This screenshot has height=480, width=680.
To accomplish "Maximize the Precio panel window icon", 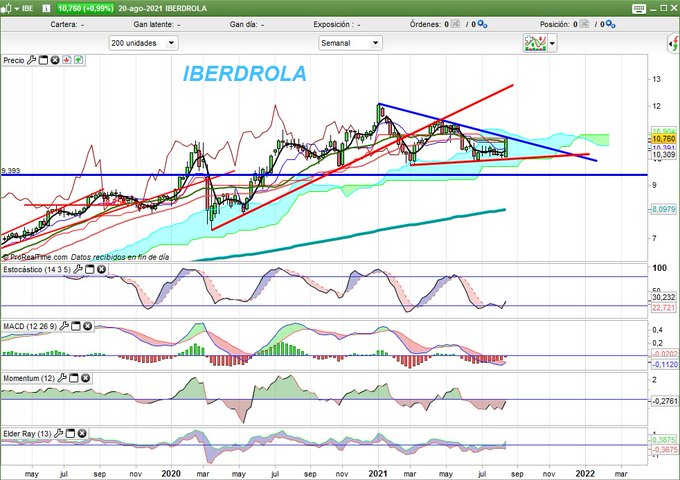I will [43, 60].
